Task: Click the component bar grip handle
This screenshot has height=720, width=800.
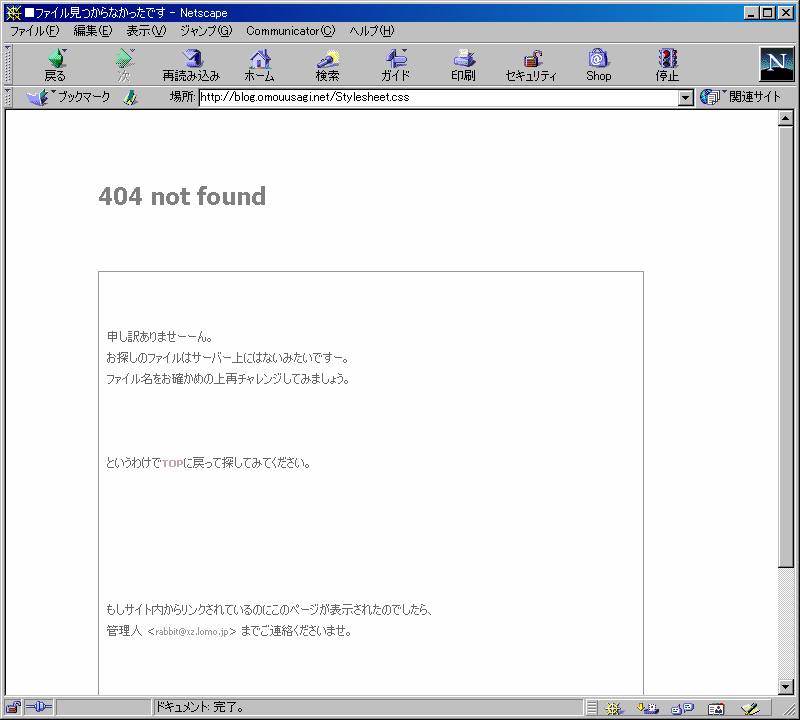Action: pos(591,708)
